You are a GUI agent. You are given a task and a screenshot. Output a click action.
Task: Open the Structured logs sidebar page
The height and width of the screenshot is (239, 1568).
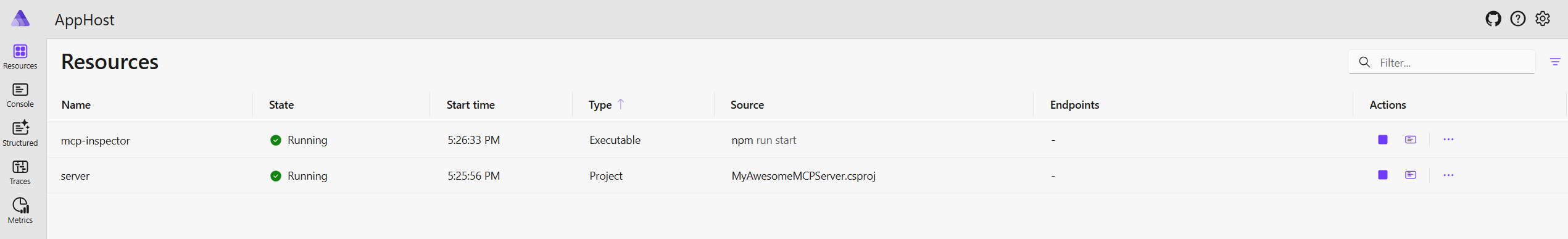click(20, 133)
